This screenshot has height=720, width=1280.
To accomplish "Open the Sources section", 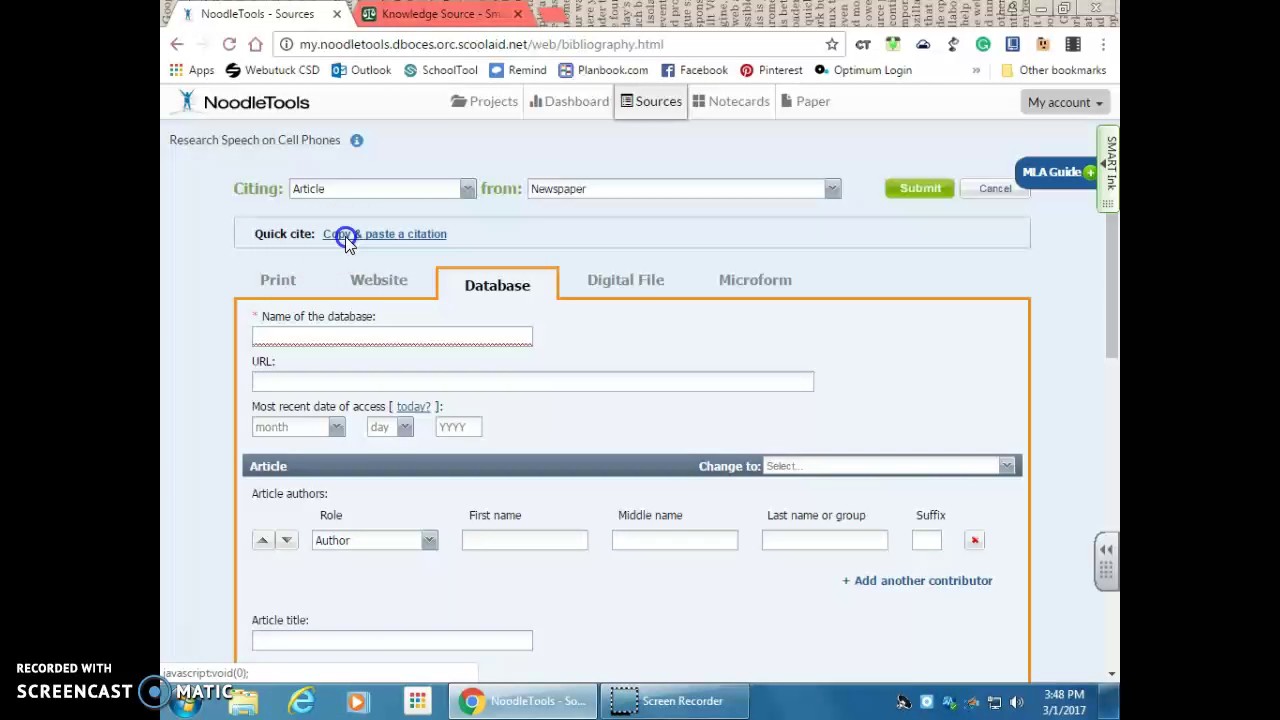I will (x=650, y=101).
